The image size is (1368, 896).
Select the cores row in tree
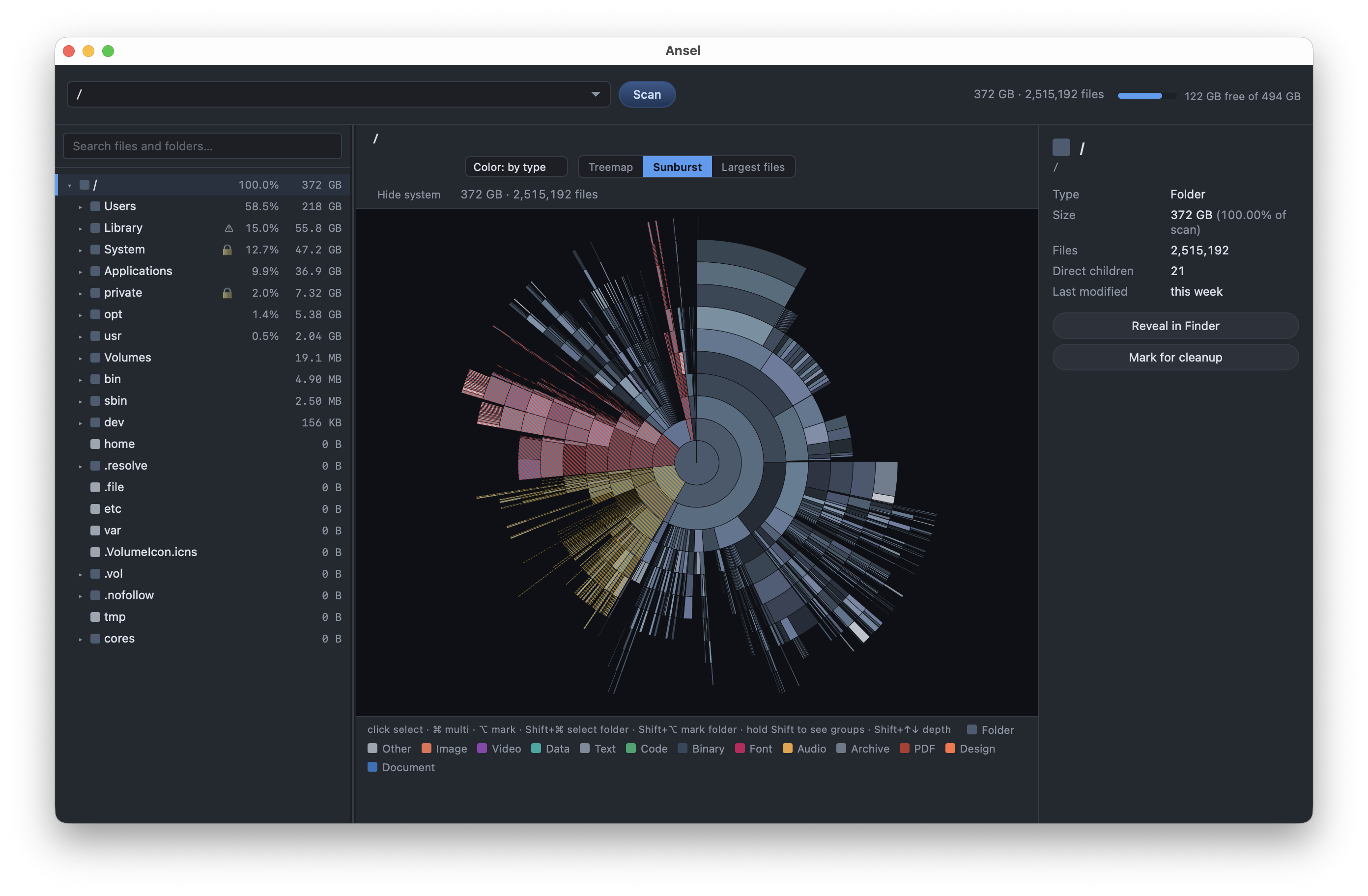tap(203, 639)
